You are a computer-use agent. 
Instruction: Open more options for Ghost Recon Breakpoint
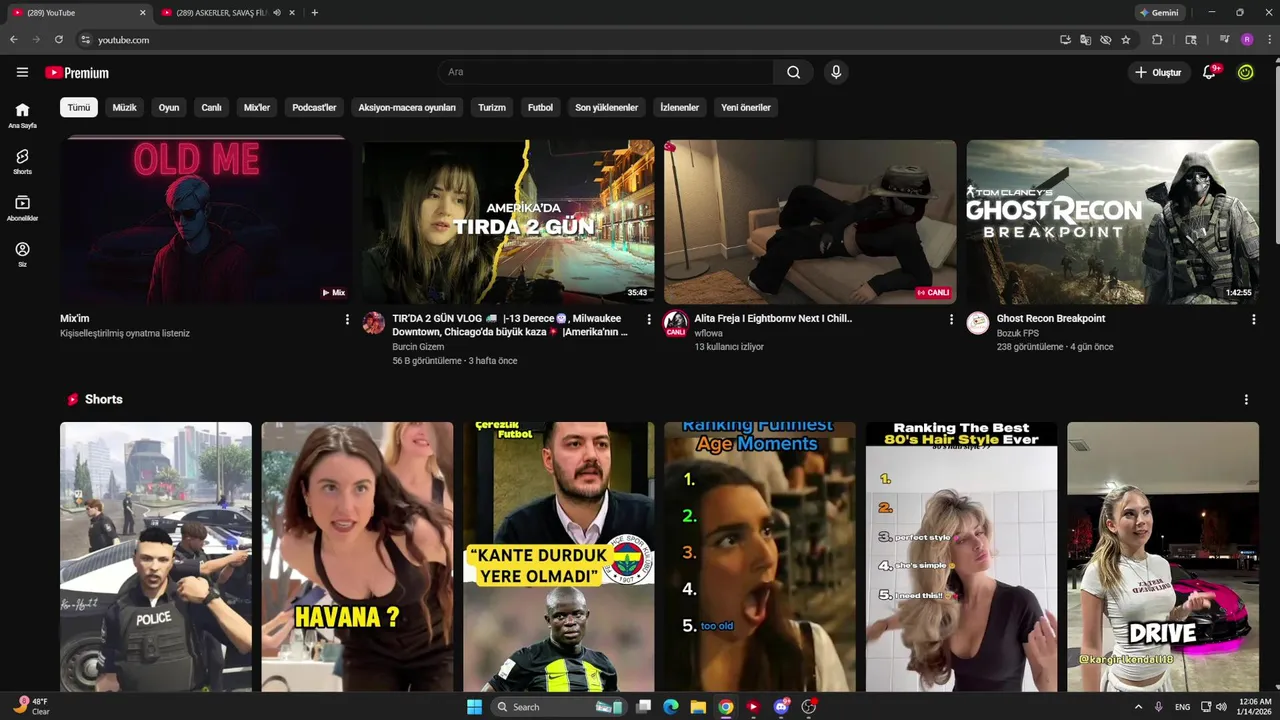click(1253, 319)
